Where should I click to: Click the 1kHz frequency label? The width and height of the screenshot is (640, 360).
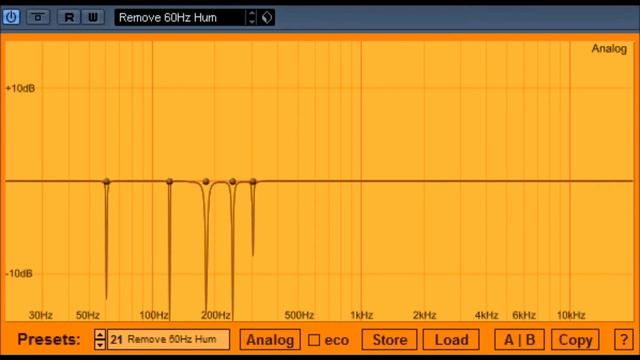click(x=362, y=315)
